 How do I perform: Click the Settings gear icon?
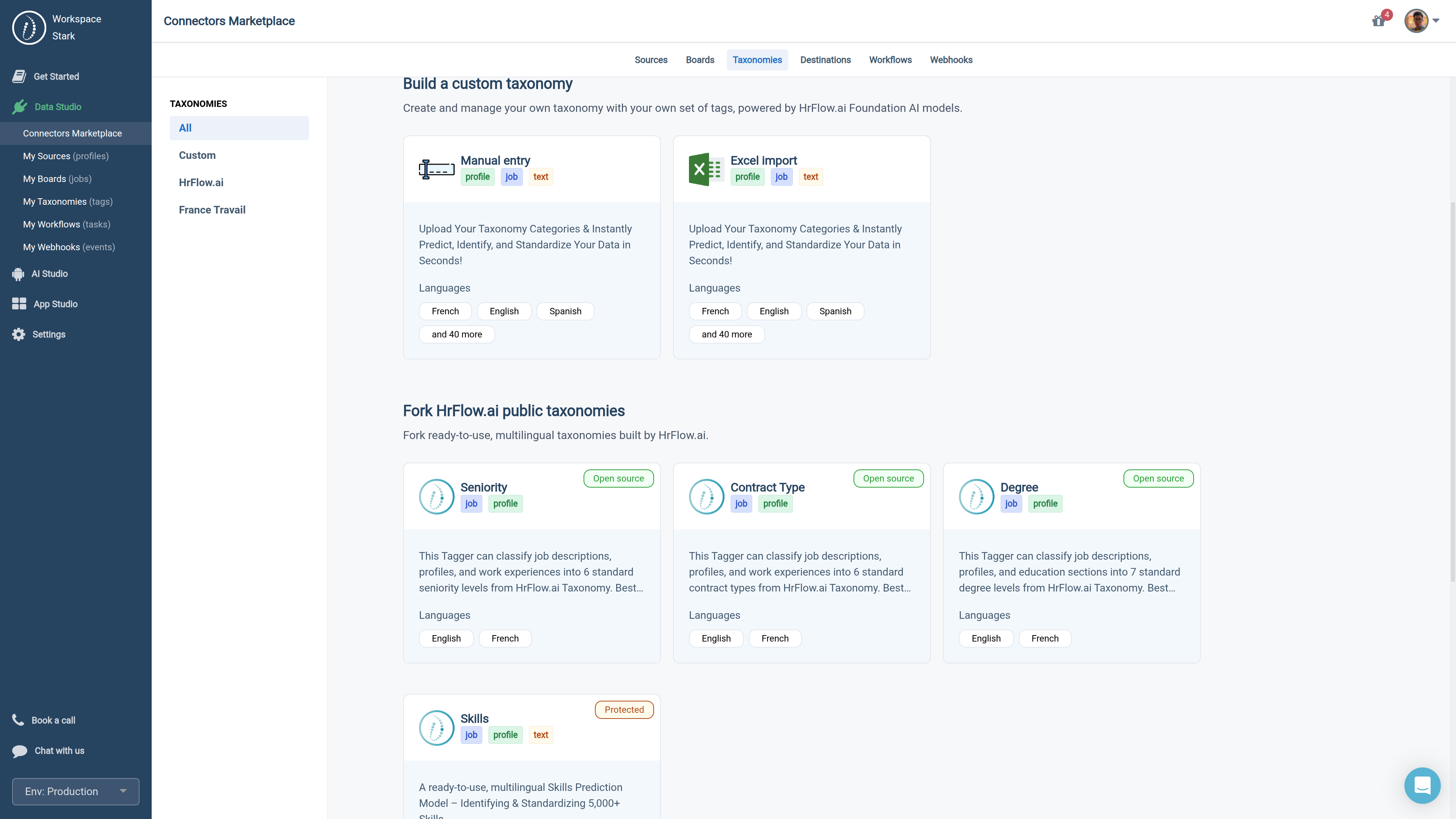[19, 334]
